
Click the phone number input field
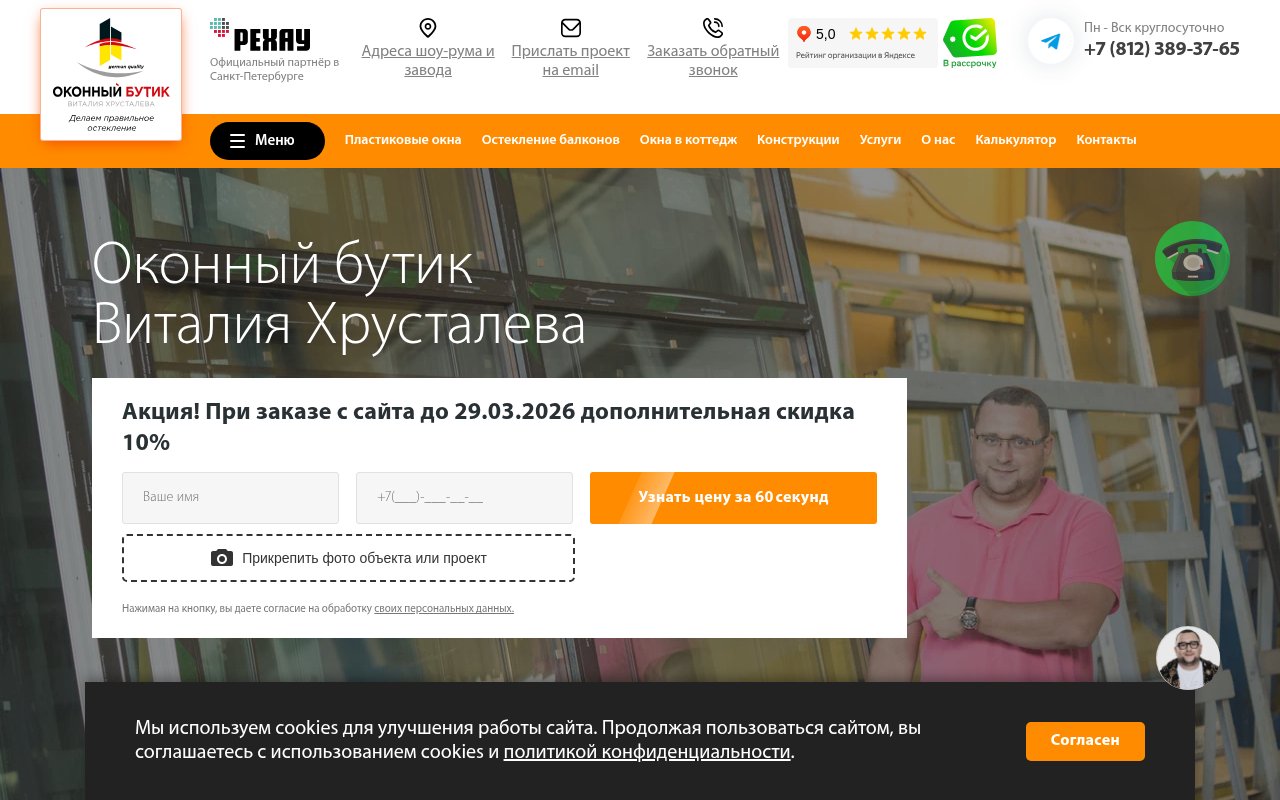tap(464, 498)
